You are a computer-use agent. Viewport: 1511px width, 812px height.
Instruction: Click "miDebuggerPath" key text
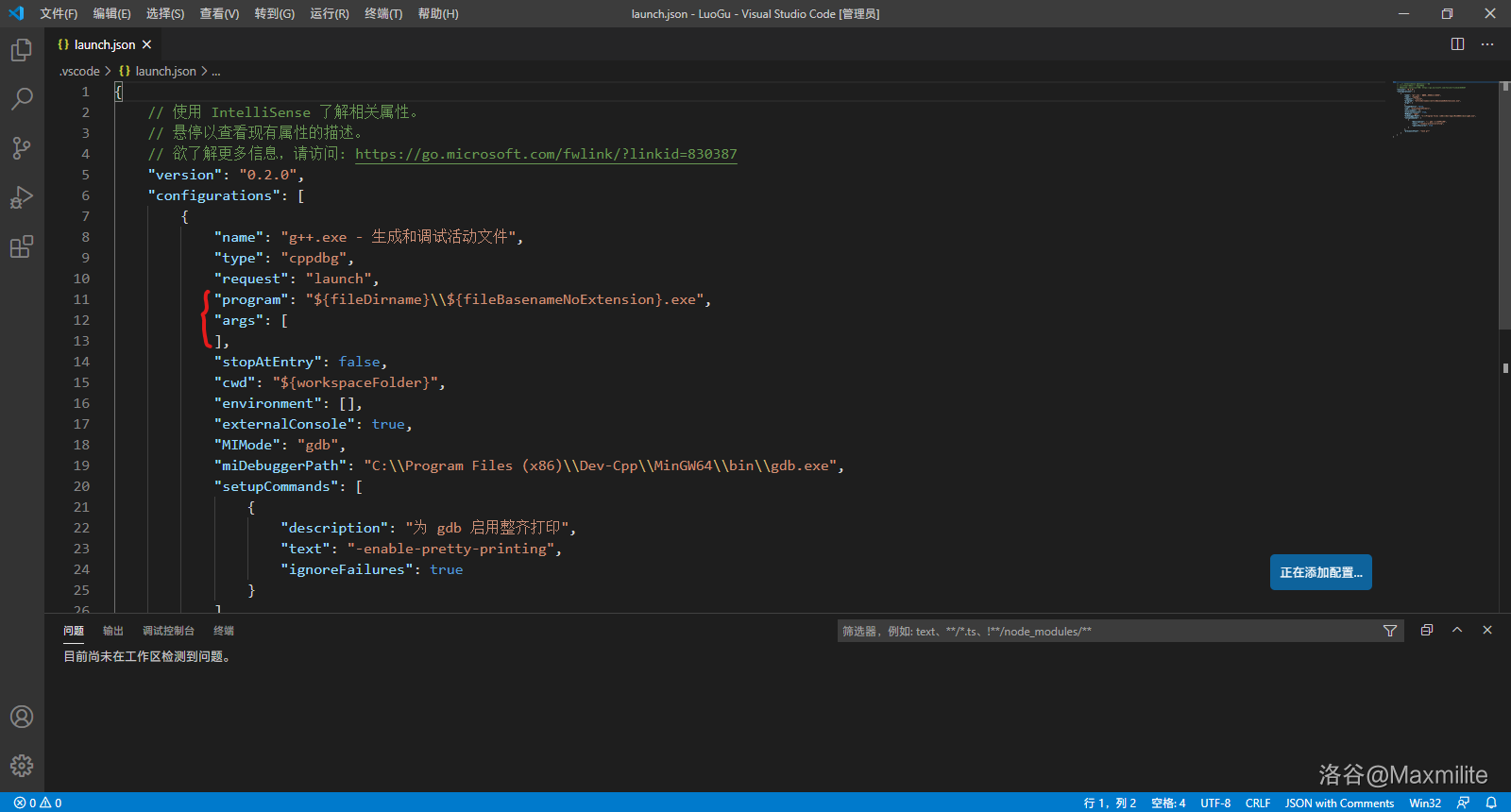pos(280,465)
